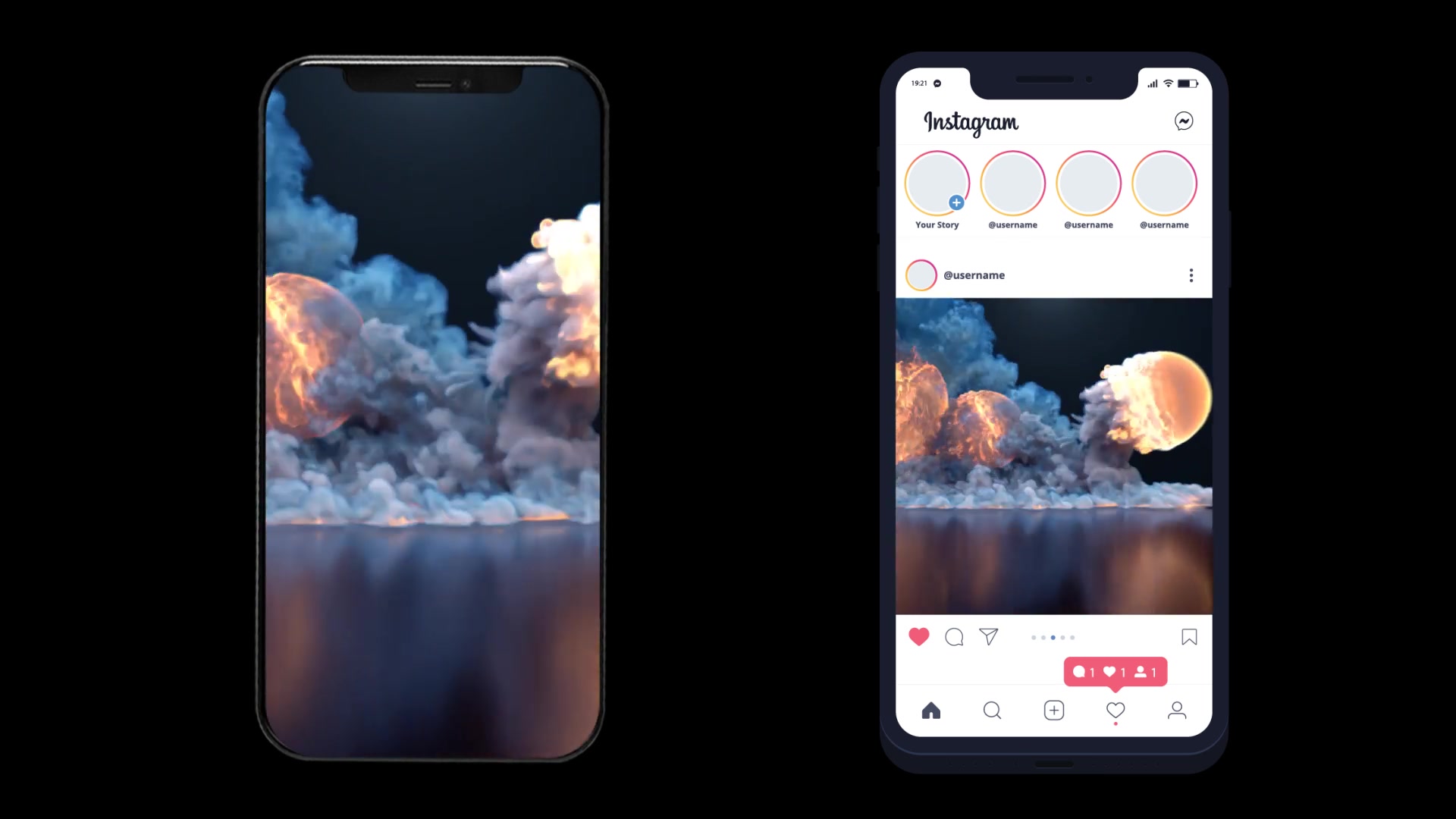Tap the search magnifier icon bottom bar

pos(992,711)
